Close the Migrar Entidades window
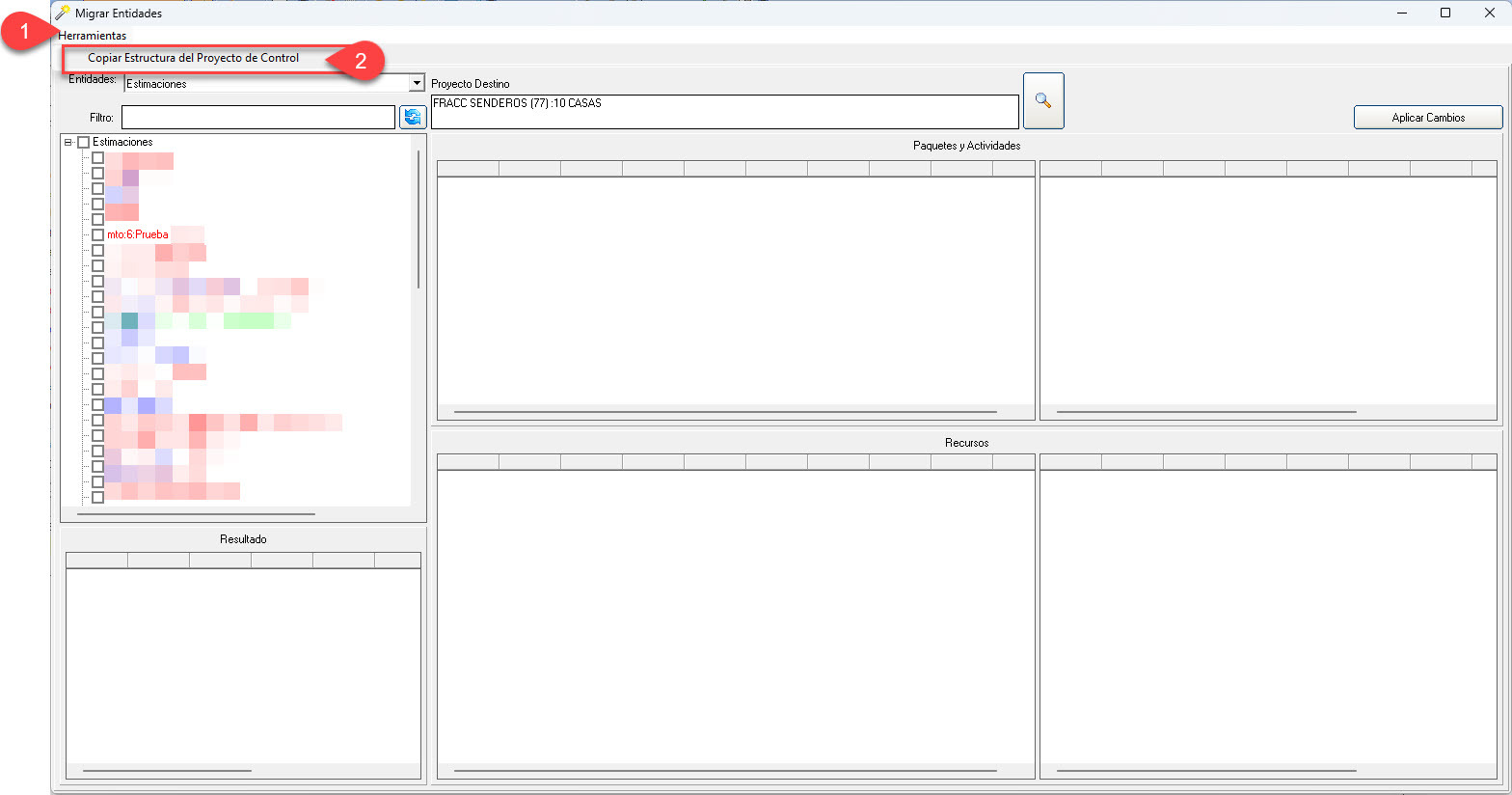 click(x=1489, y=13)
